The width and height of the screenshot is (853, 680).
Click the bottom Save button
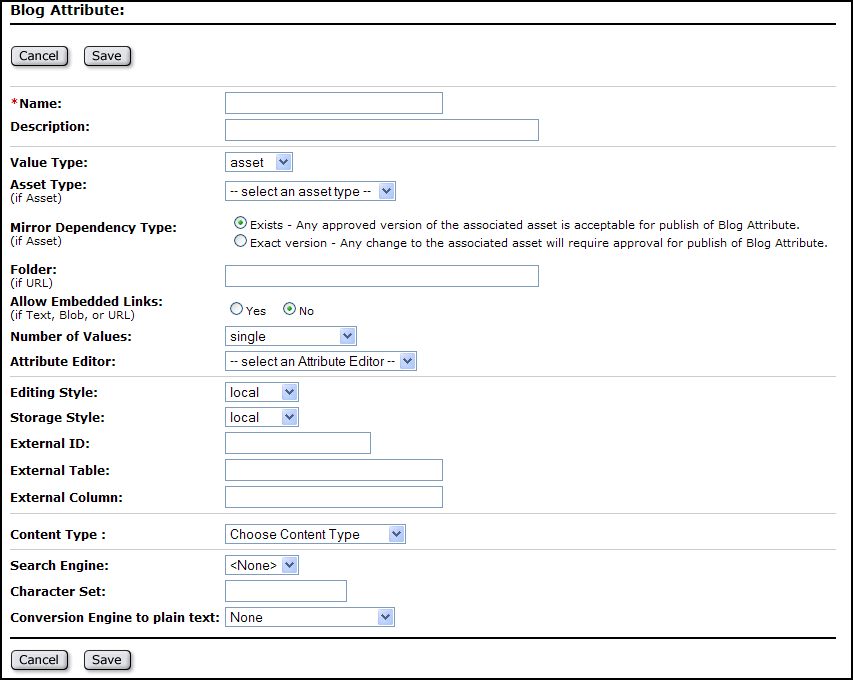coord(107,660)
